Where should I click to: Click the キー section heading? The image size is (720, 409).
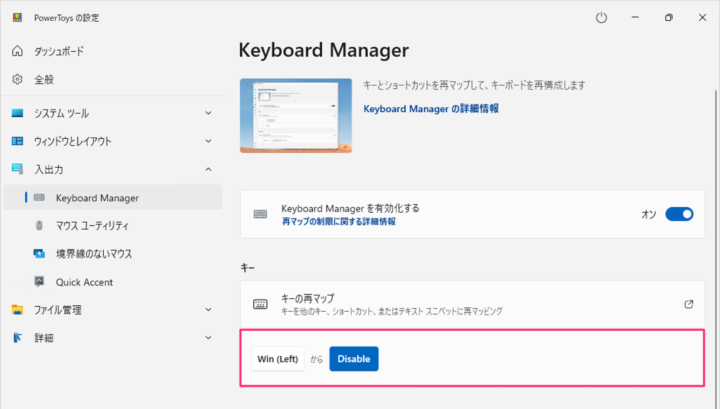pyautogui.click(x=248, y=268)
